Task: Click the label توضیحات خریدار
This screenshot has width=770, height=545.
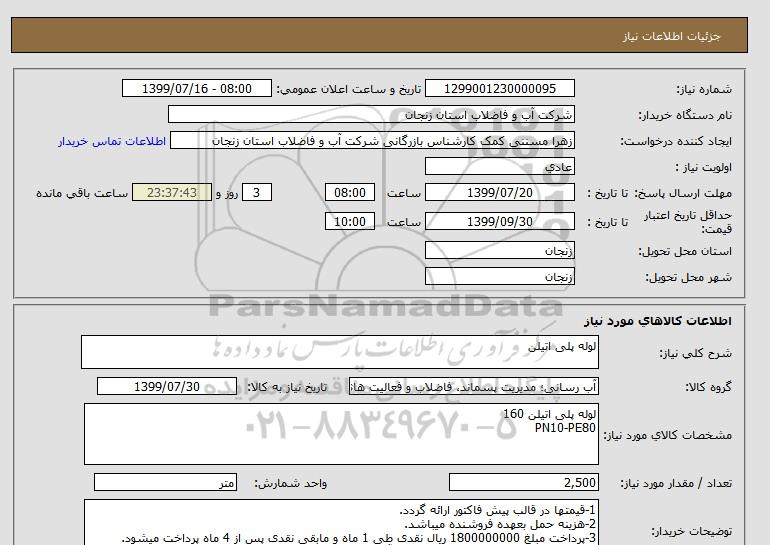Action: (x=691, y=531)
